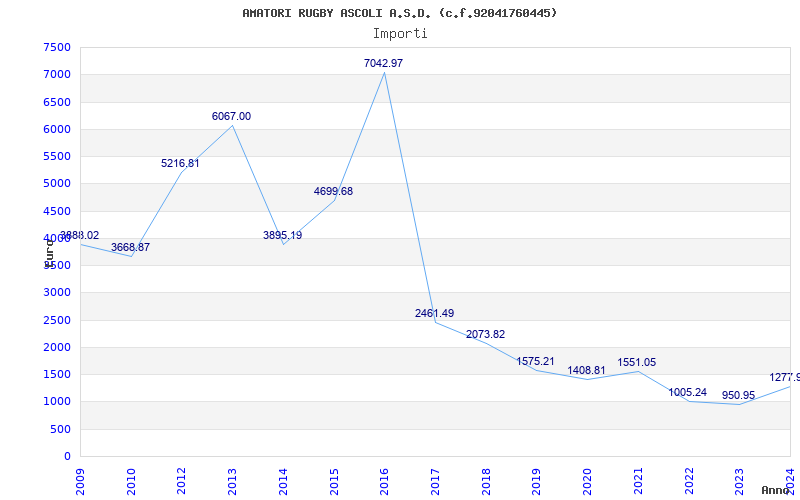Click the Importi subtitle

click(x=400, y=34)
